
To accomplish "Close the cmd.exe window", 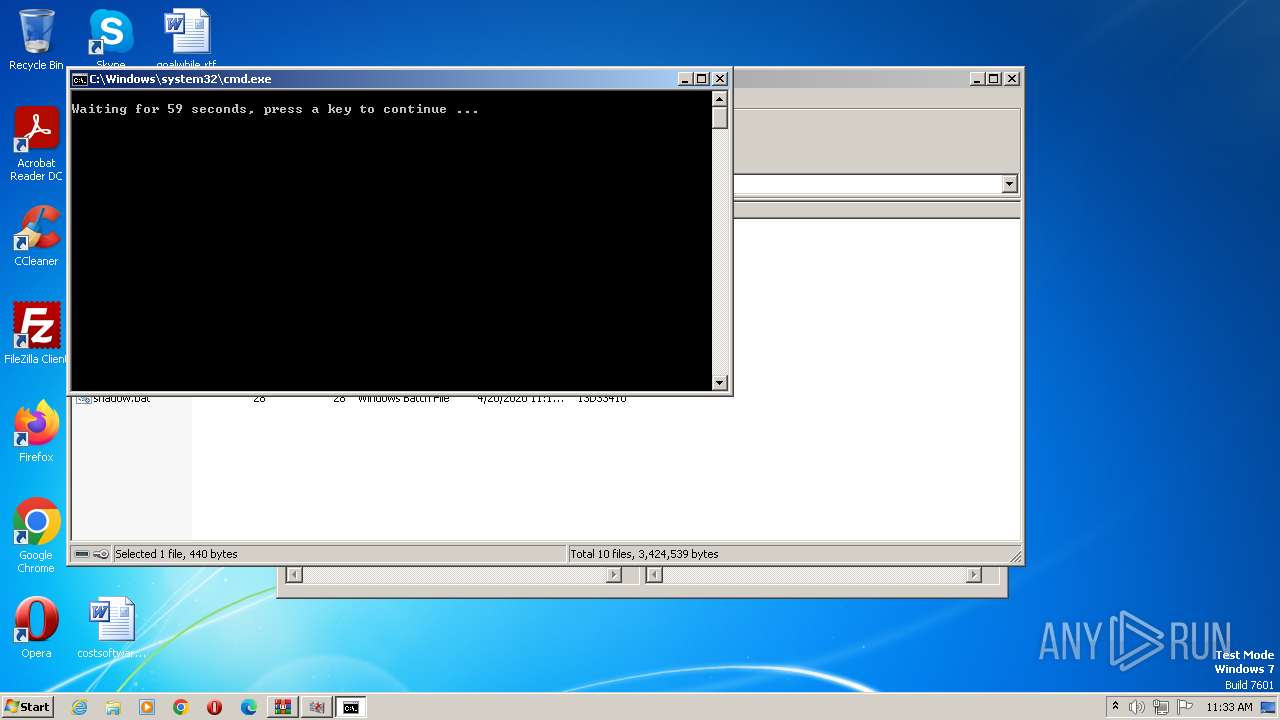I will click(720, 79).
